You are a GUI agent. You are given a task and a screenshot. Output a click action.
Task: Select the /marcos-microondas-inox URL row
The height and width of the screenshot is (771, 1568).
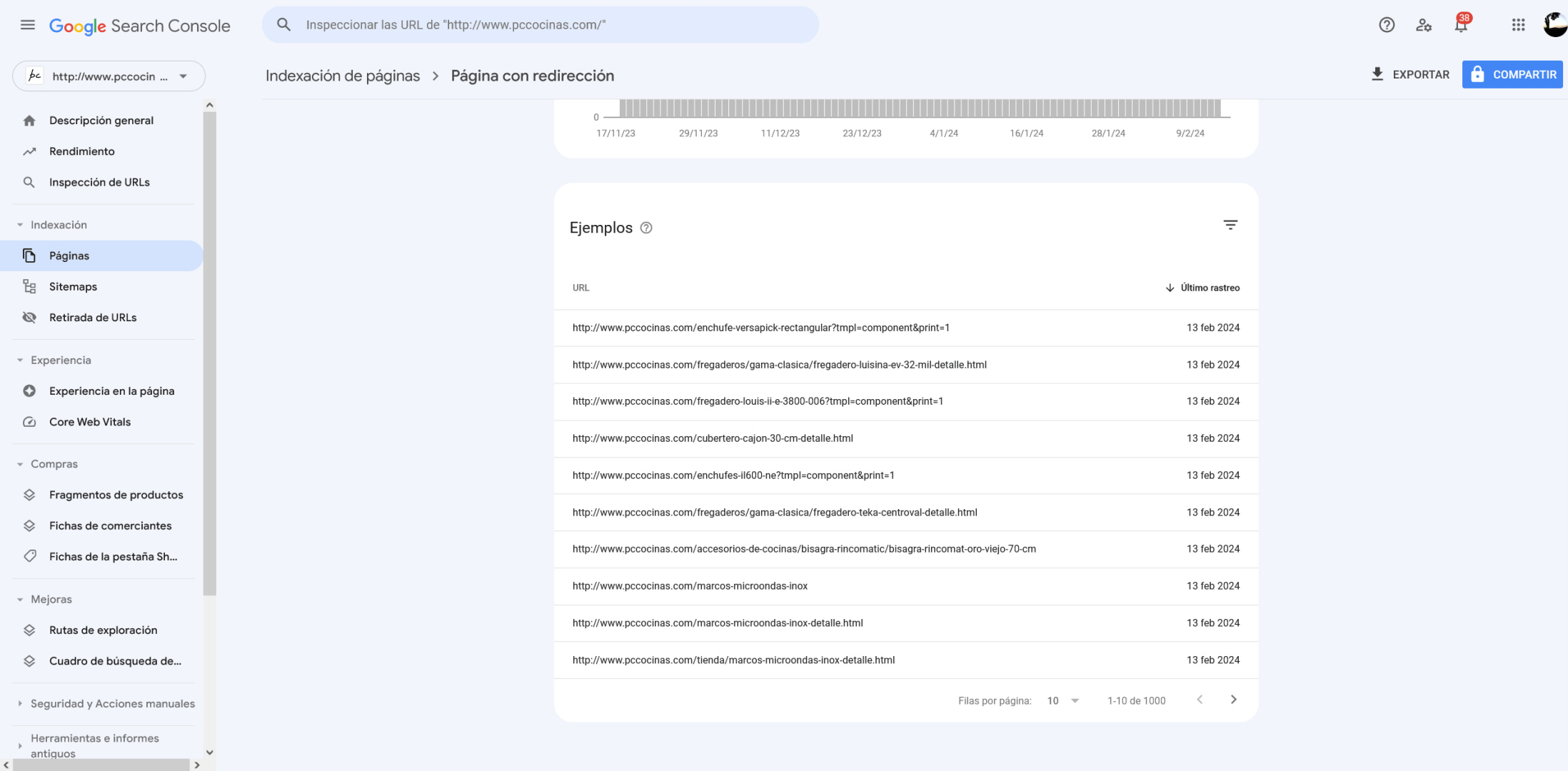(905, 586)
